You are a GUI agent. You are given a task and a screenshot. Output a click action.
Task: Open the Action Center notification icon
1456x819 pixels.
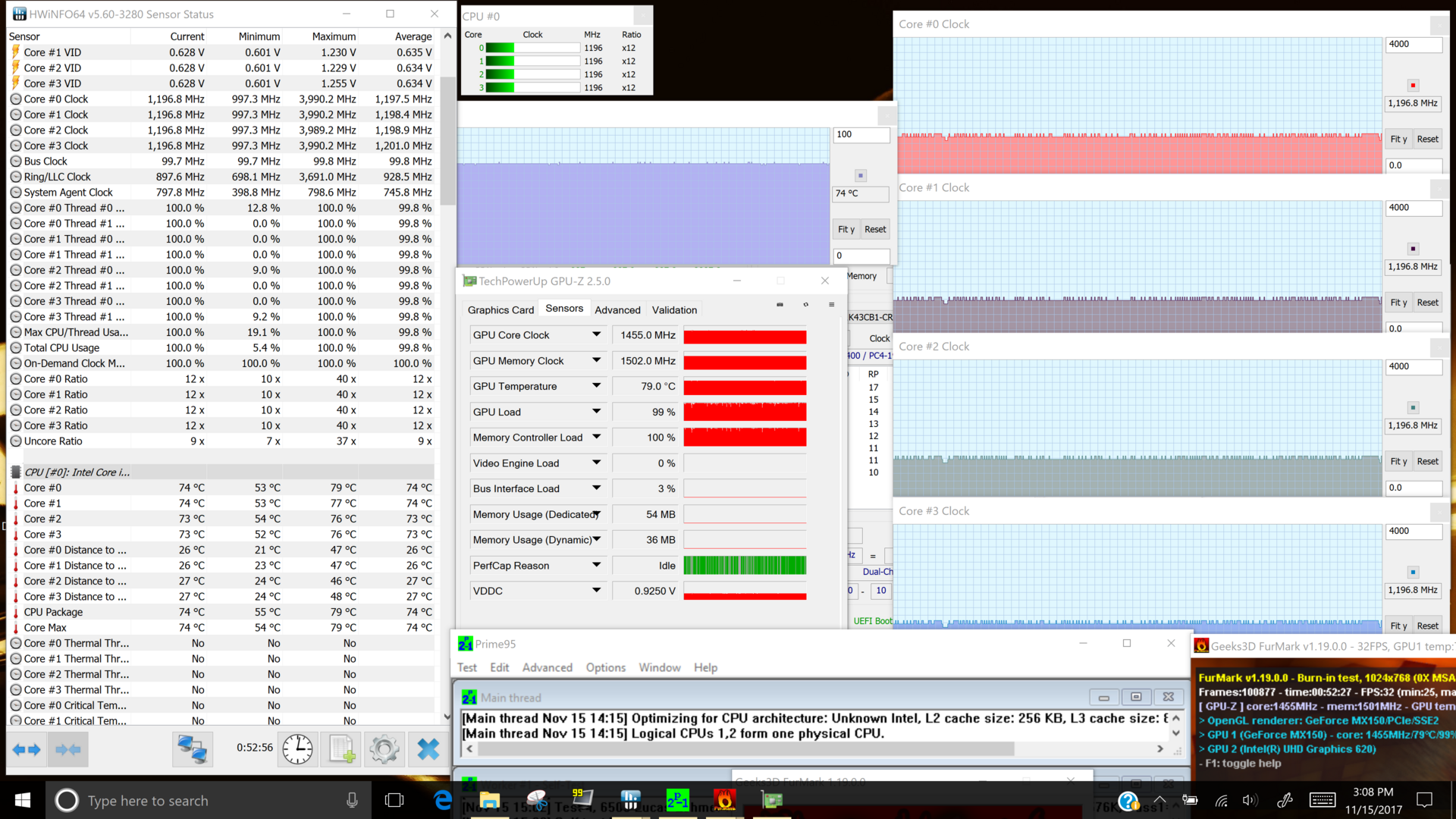point(1425,800)
